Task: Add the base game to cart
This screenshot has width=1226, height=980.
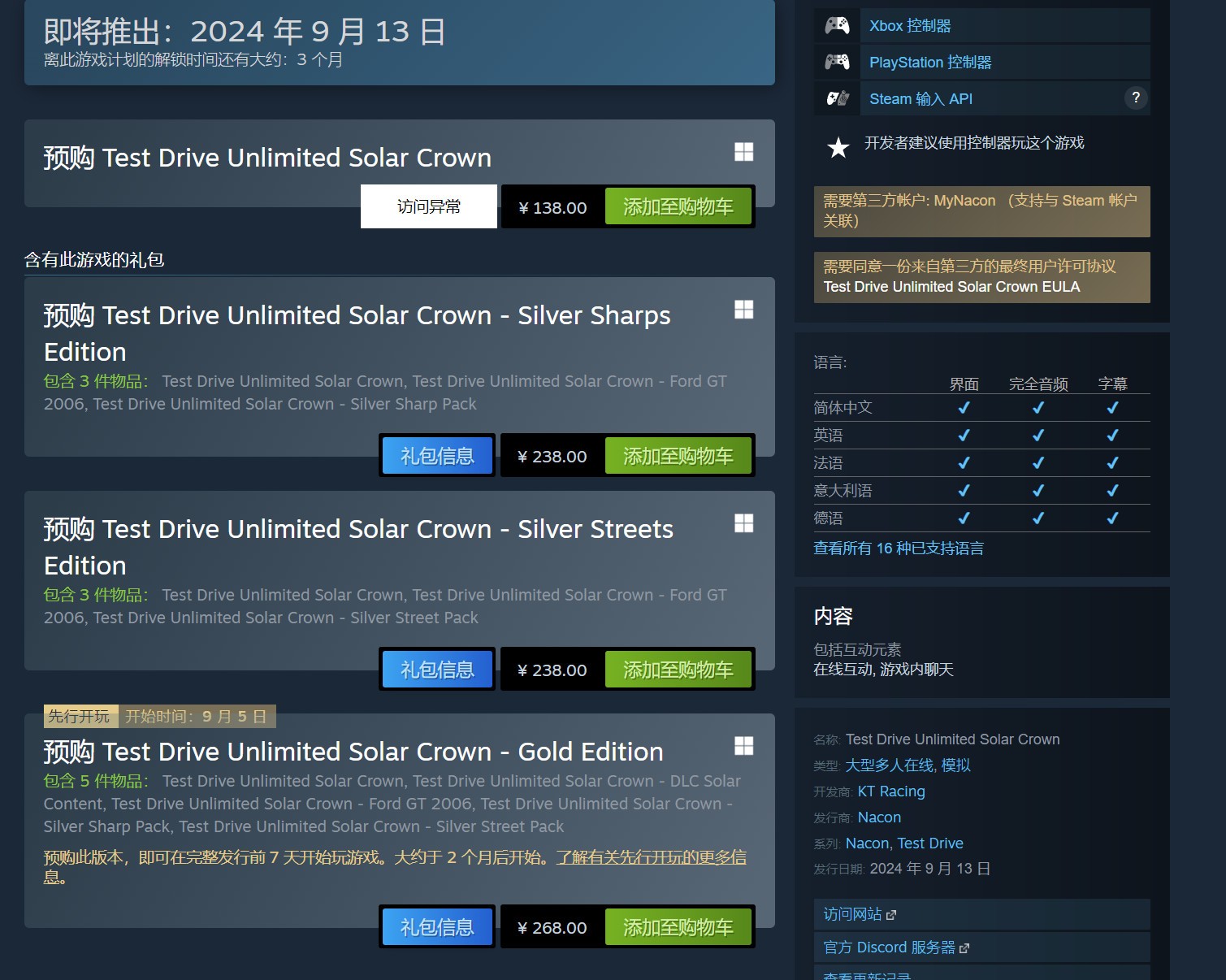Action: point(678,206)
